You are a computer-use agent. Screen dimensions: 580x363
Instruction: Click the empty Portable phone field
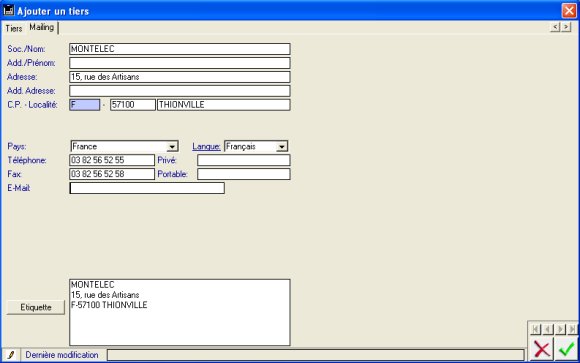(244, 174)
